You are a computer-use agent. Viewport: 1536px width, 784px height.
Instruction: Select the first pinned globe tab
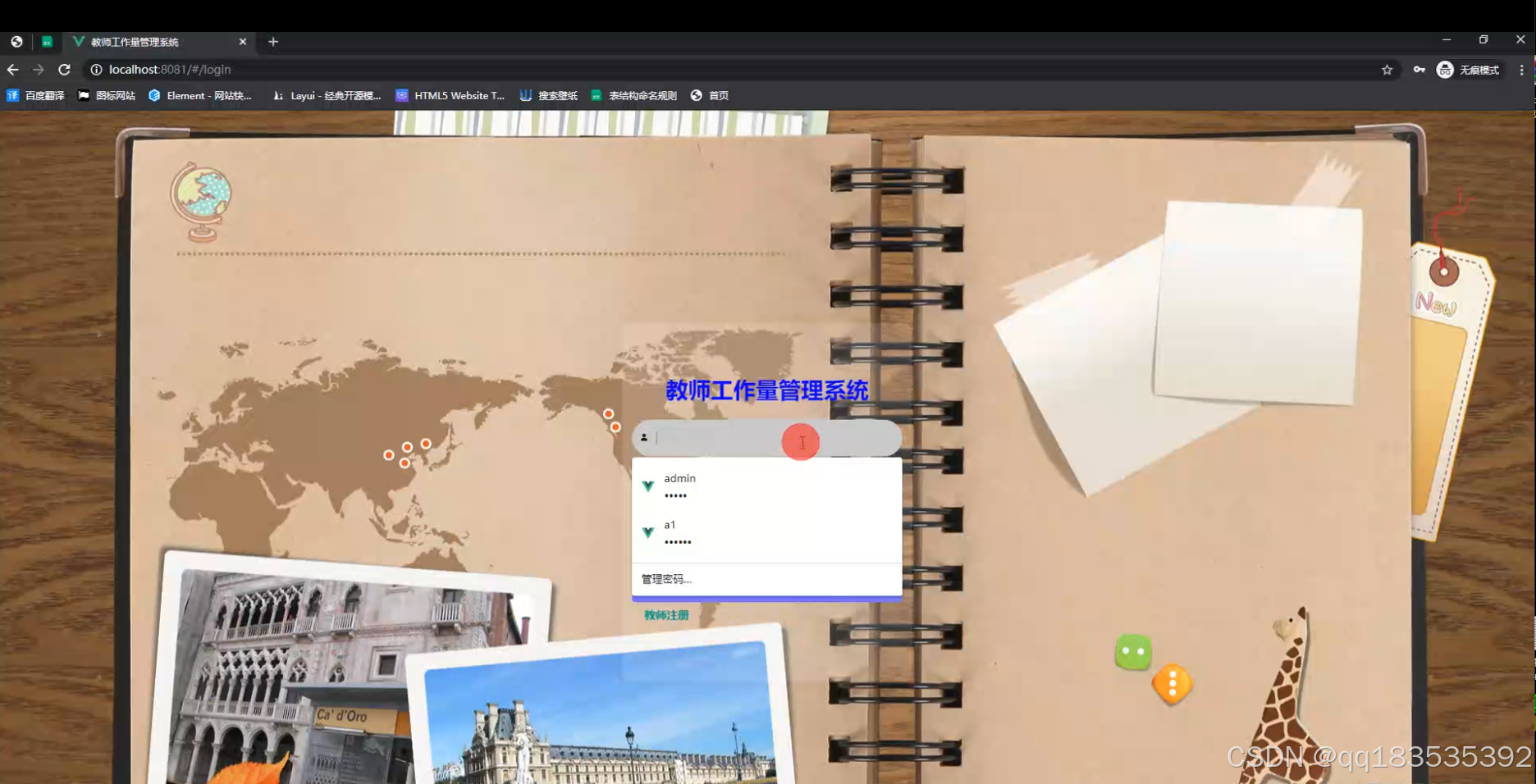pyautogui.click(x=16, y=42)
